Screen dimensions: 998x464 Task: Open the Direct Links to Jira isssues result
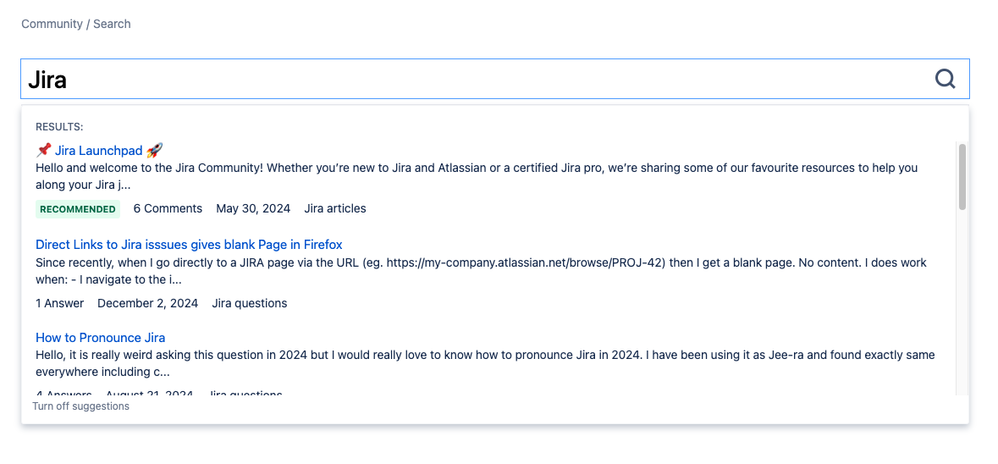[189, 244]
